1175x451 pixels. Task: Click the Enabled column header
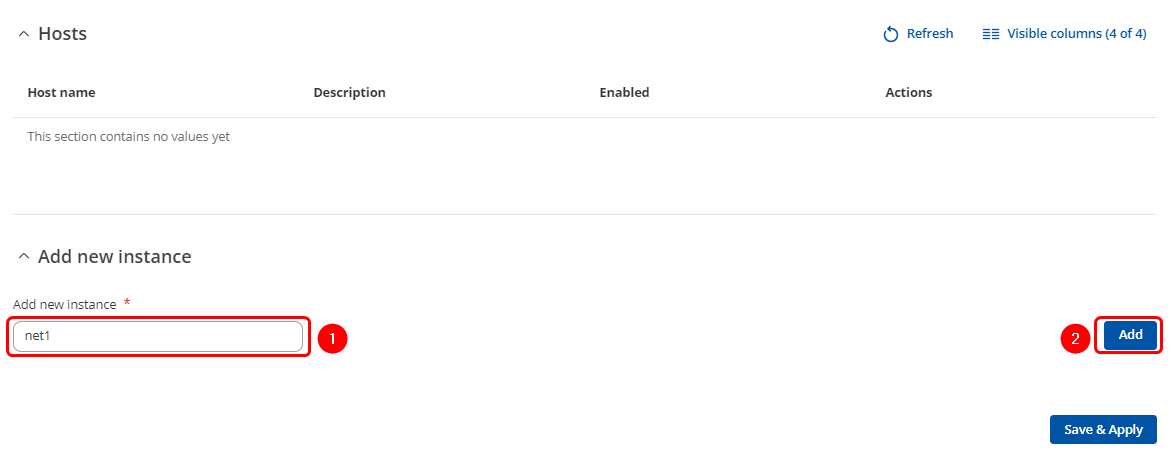tap(624, 92)
